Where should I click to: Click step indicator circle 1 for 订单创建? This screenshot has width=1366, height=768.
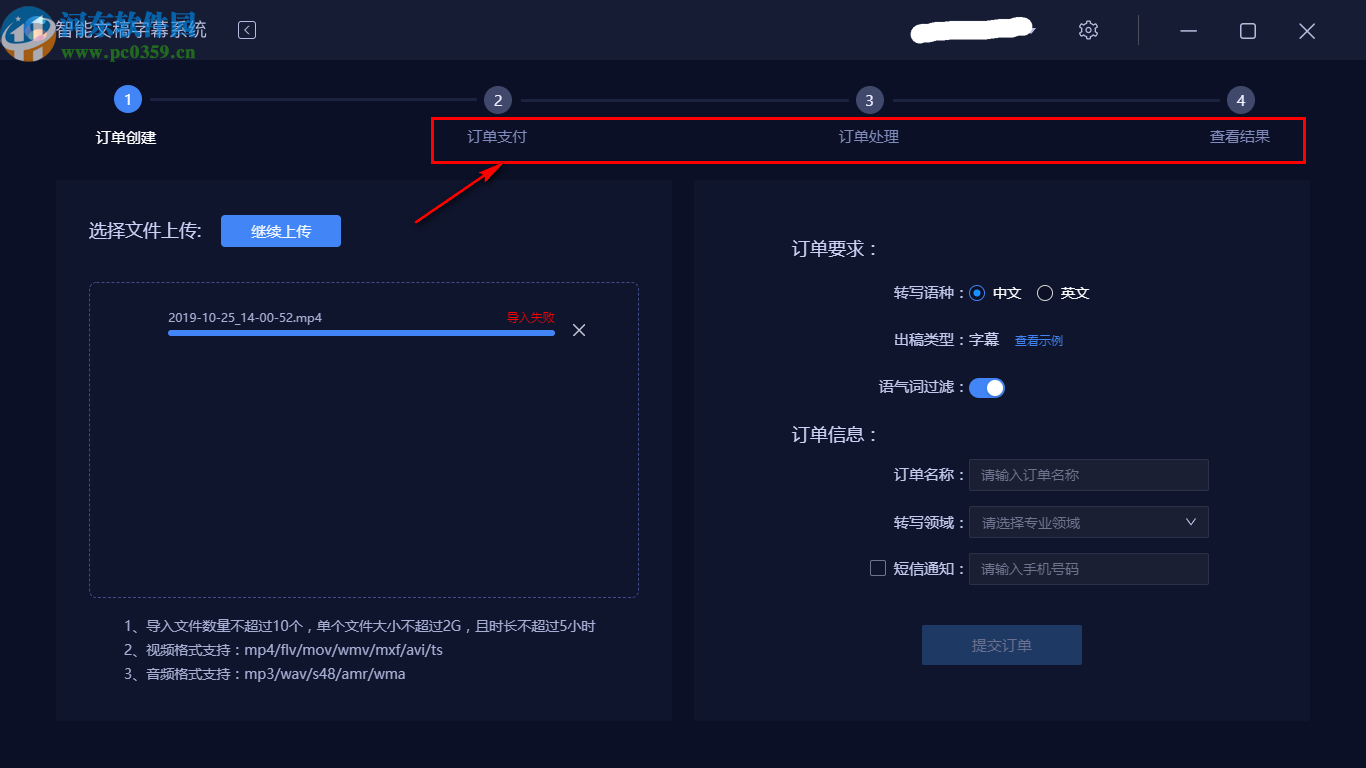click(x=127, y=99)
